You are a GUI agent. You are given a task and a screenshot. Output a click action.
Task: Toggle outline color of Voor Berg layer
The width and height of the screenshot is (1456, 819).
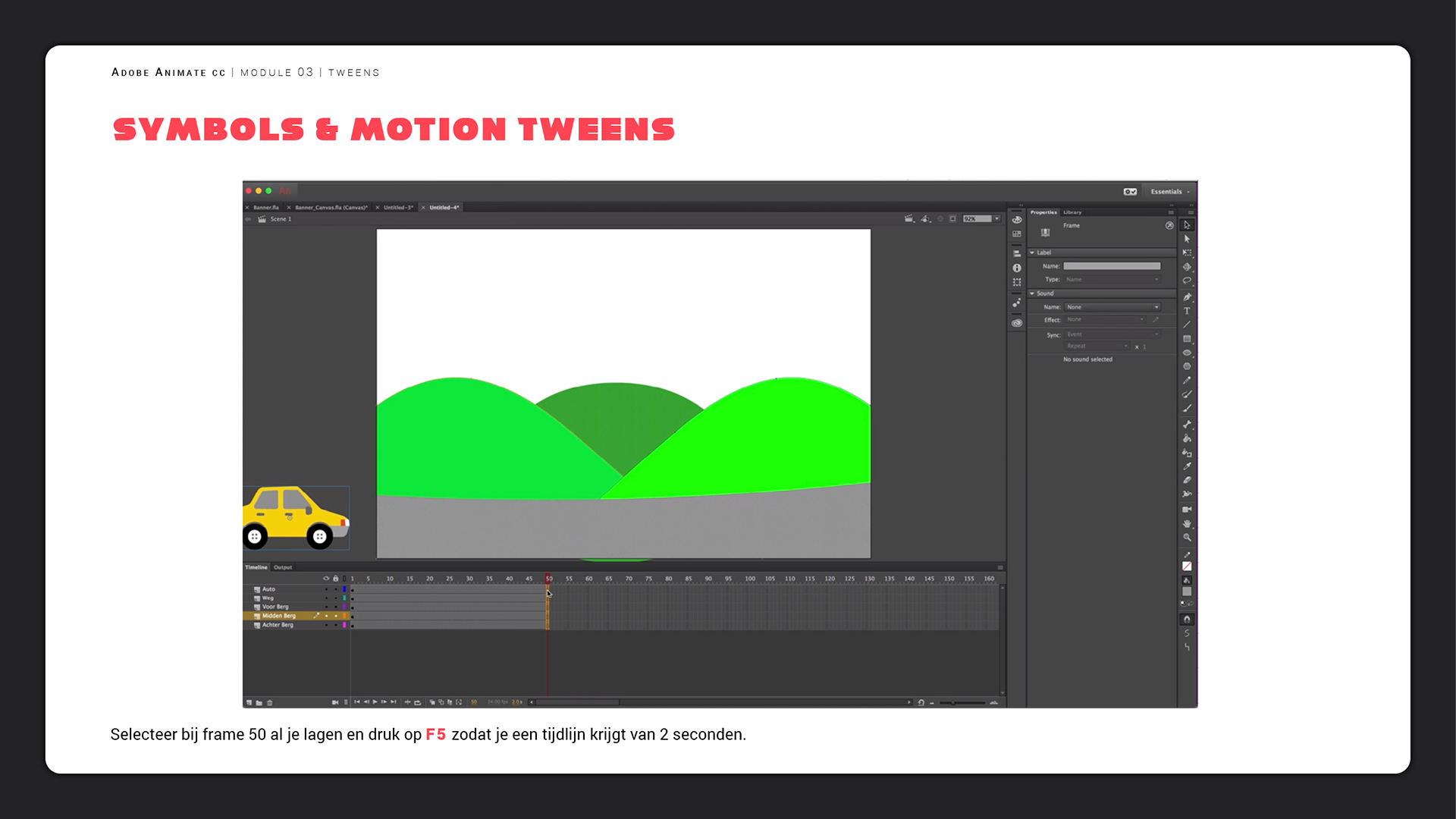pyautogui.click(x=344, y=607)
